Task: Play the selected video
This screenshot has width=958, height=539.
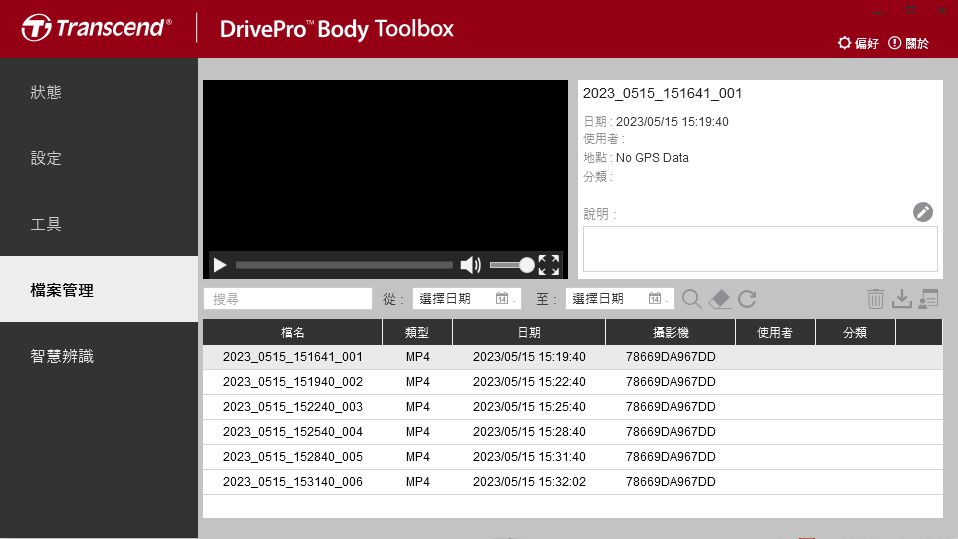Action: 220,265
